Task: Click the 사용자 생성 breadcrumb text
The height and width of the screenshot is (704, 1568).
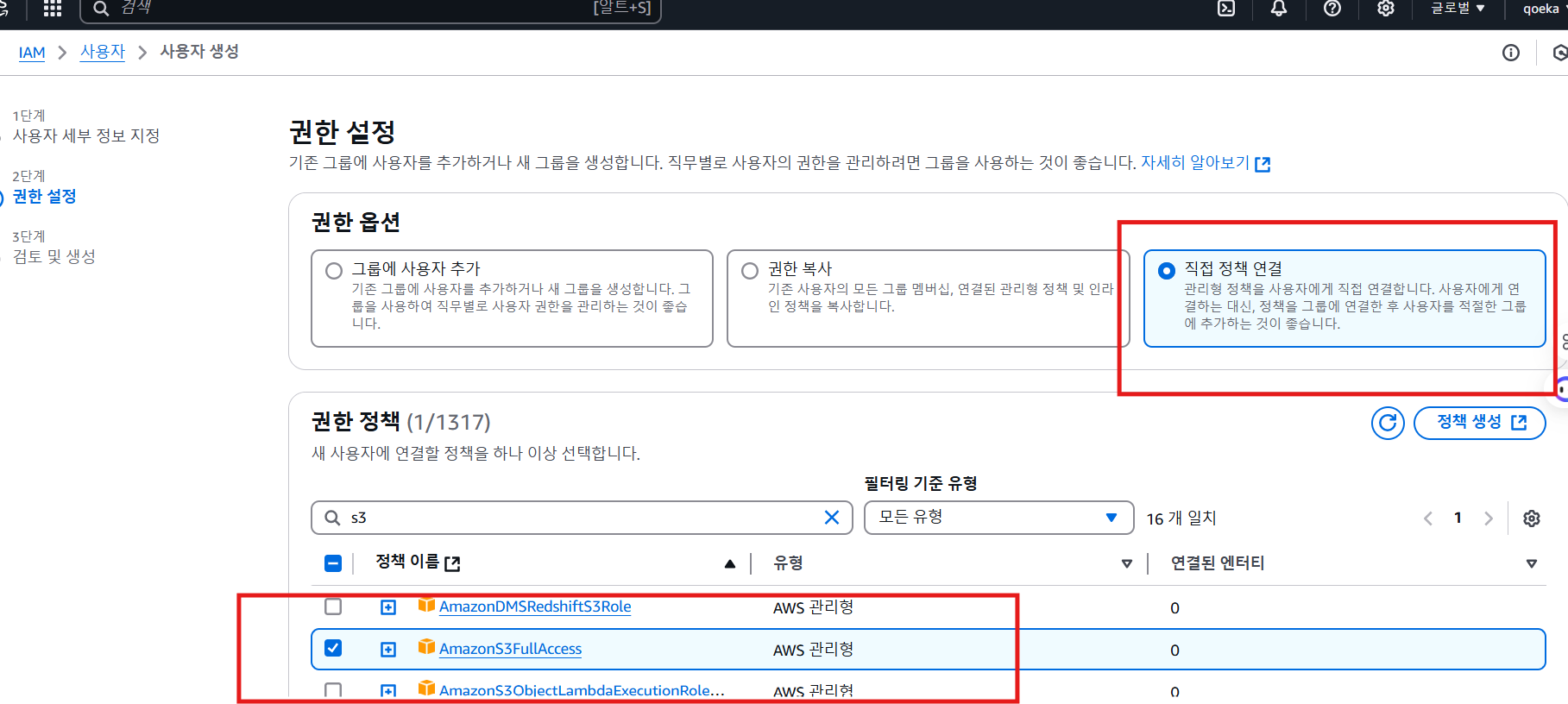Action: 199,52
